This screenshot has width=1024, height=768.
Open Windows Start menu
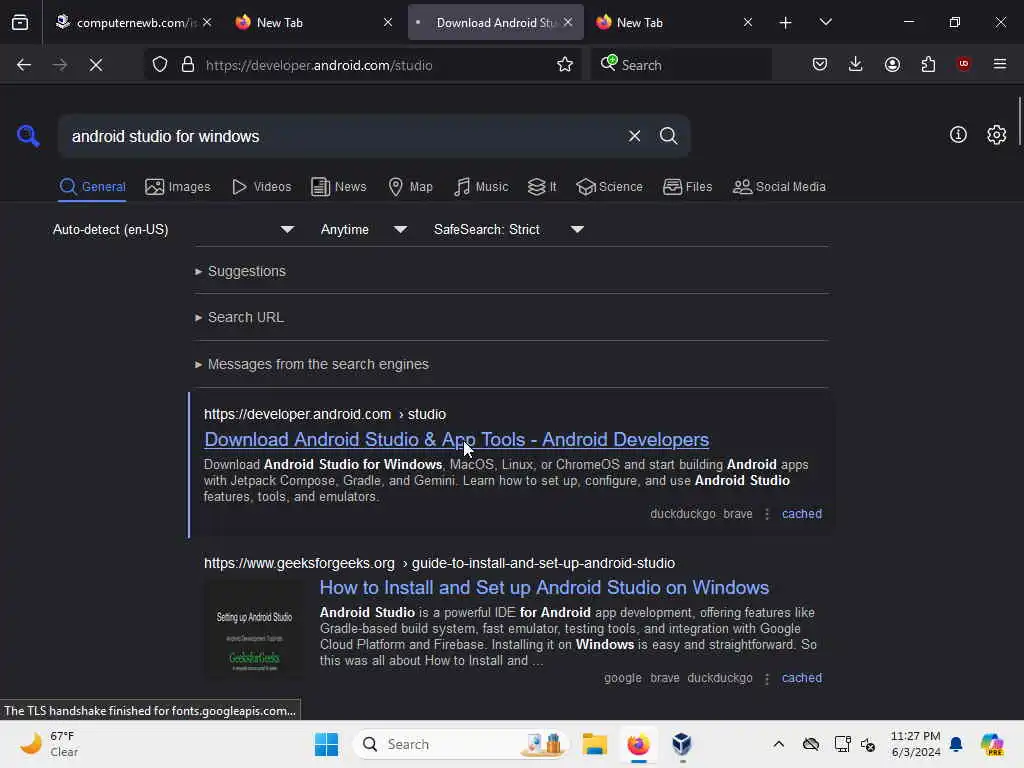click(326, 744)
